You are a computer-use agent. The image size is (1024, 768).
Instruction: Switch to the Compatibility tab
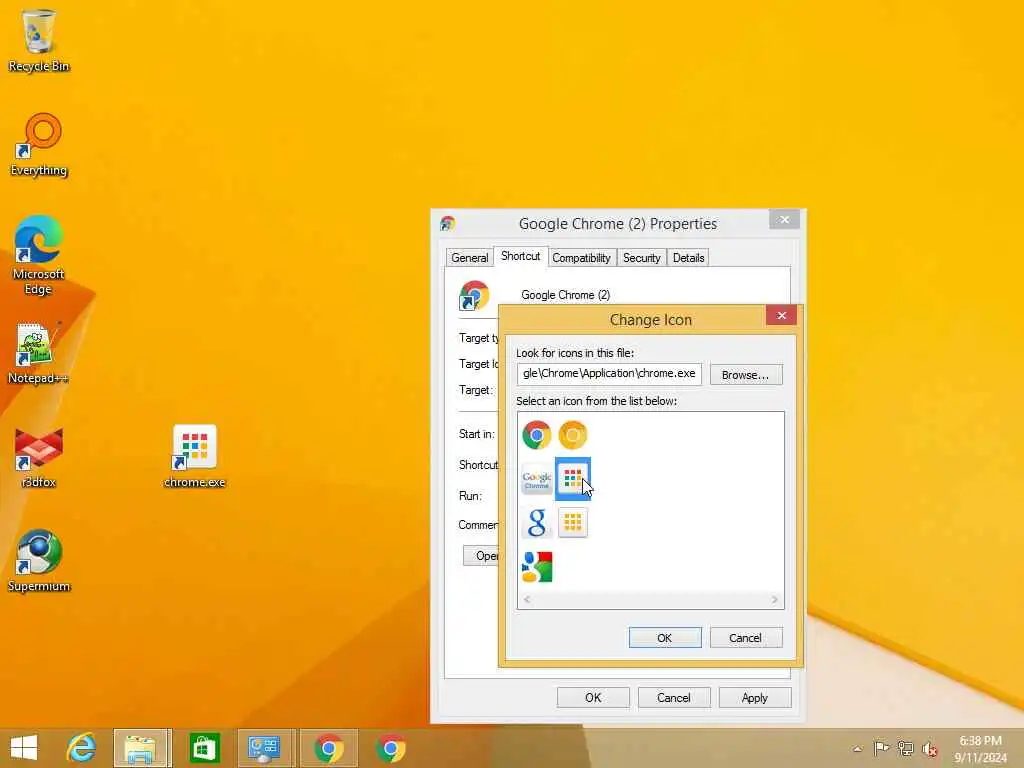[x=581, y=257]
